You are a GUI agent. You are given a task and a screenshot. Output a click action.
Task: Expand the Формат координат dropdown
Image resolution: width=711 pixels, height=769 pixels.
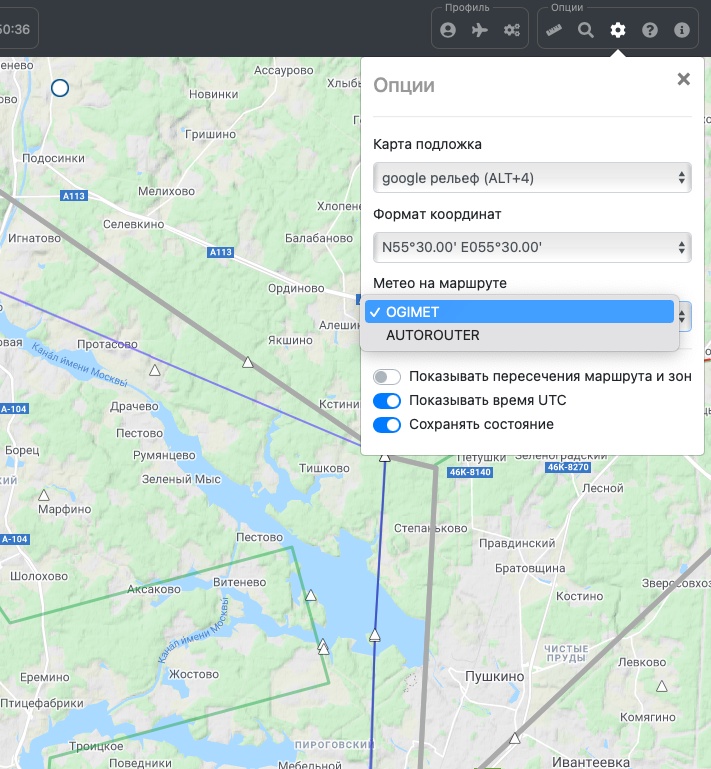[x=531, y=247]
